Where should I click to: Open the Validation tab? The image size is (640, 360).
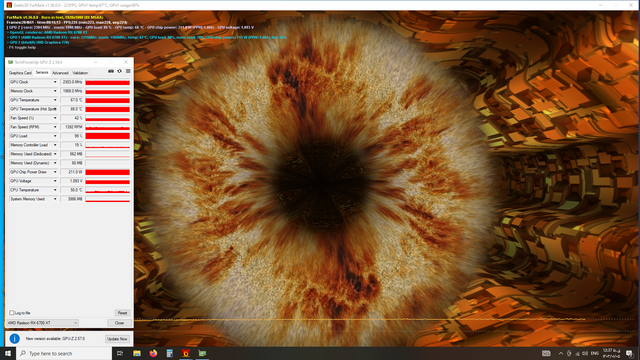80,73
